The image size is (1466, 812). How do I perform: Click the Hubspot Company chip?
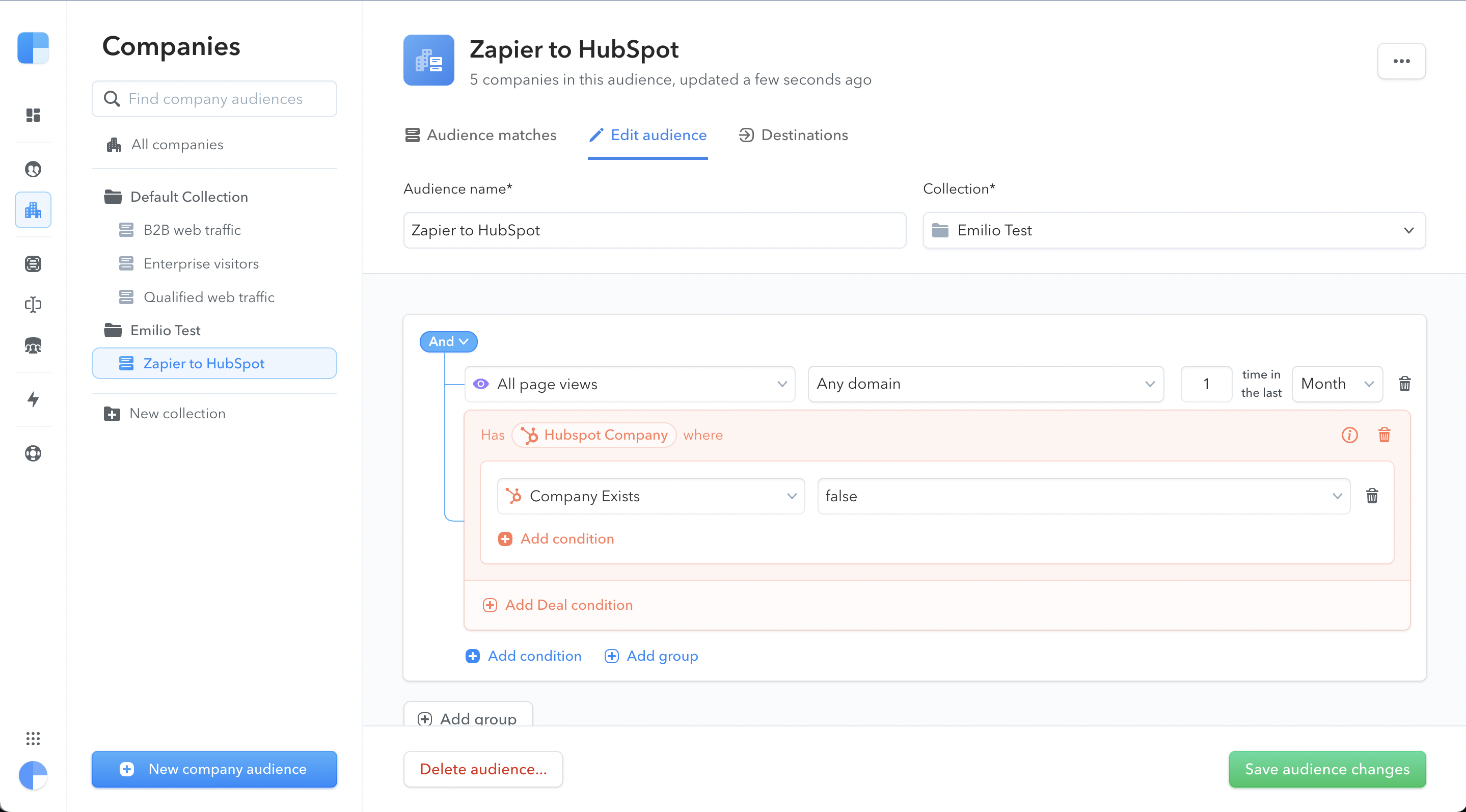tap(593, 435)
